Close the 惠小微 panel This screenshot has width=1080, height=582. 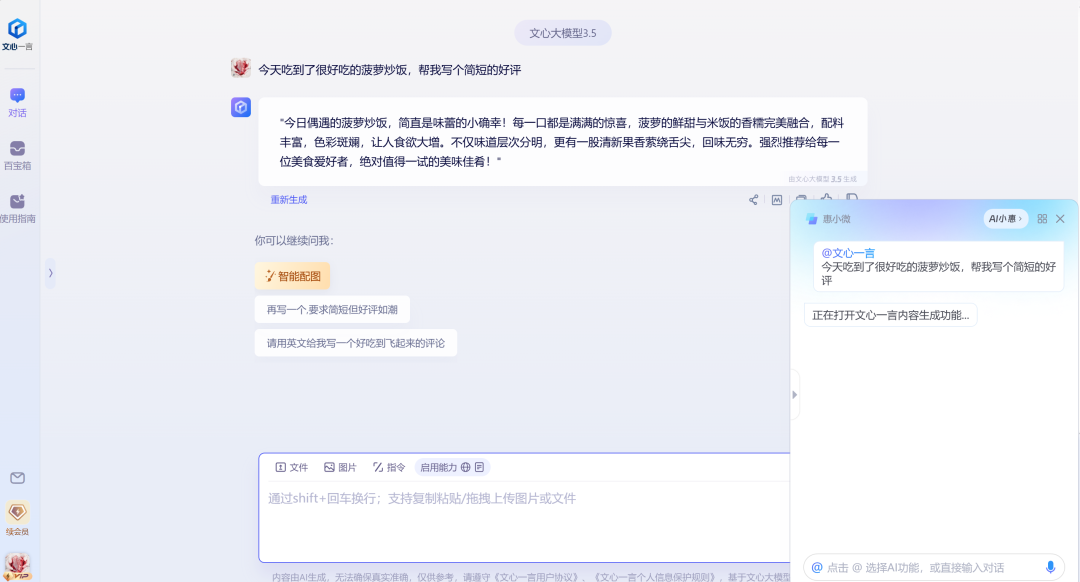click(x=1060, y=219)
